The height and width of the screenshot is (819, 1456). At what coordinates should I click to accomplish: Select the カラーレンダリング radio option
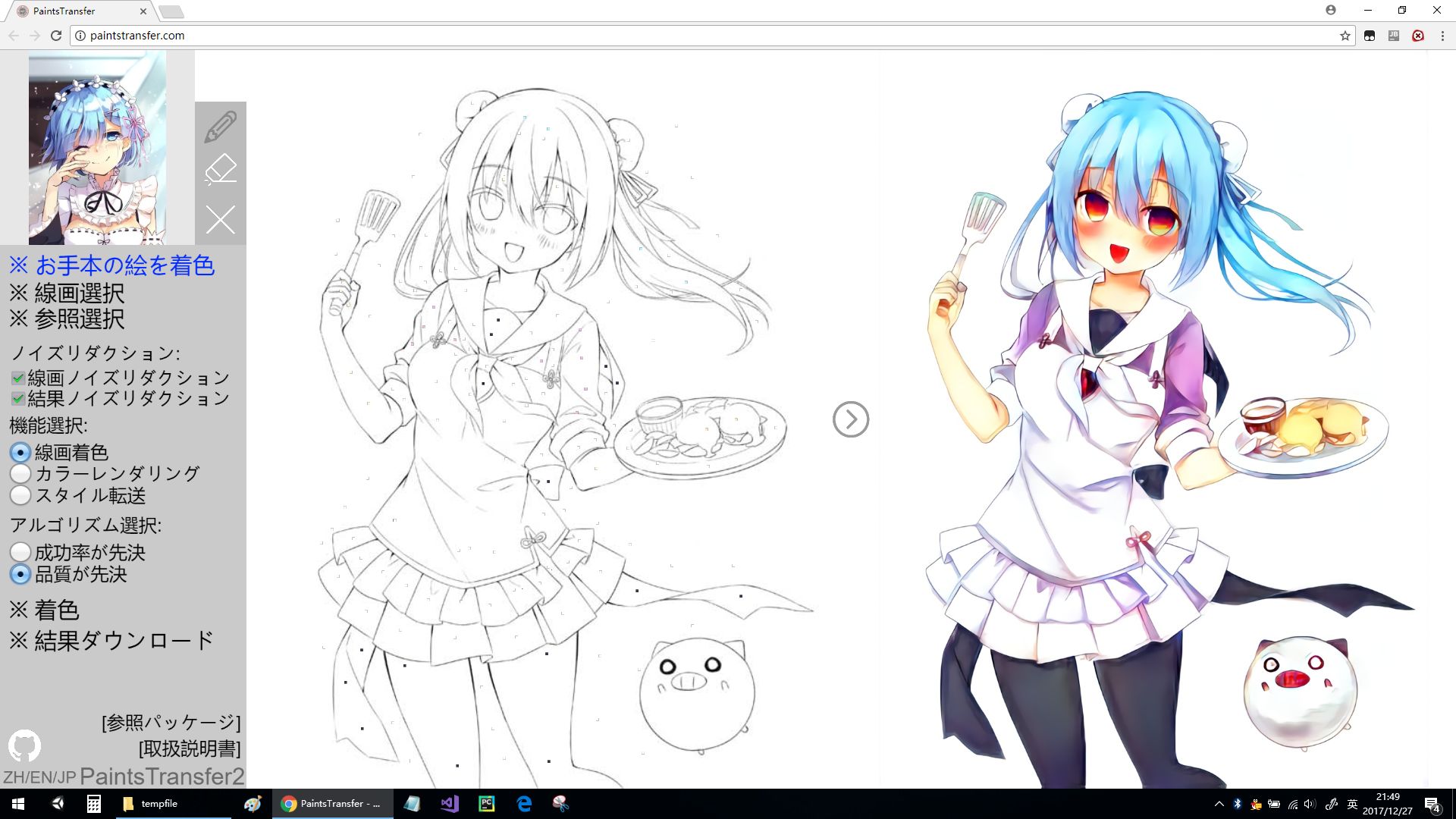[x=20, y=473]
